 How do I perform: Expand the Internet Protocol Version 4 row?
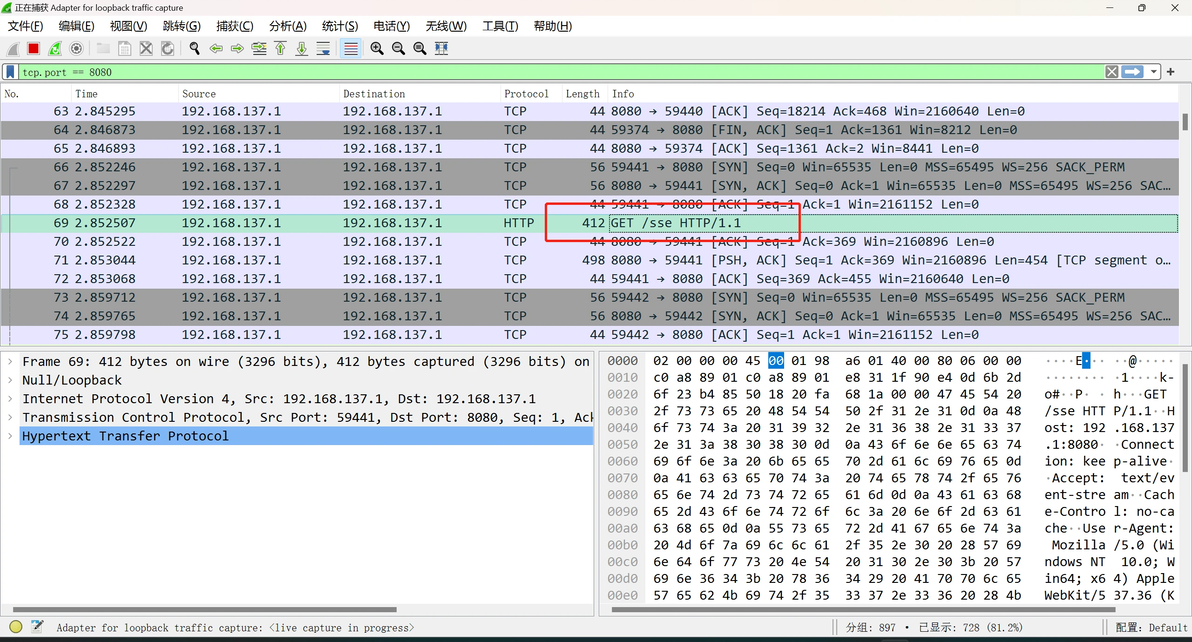click(x=10, y=399)
